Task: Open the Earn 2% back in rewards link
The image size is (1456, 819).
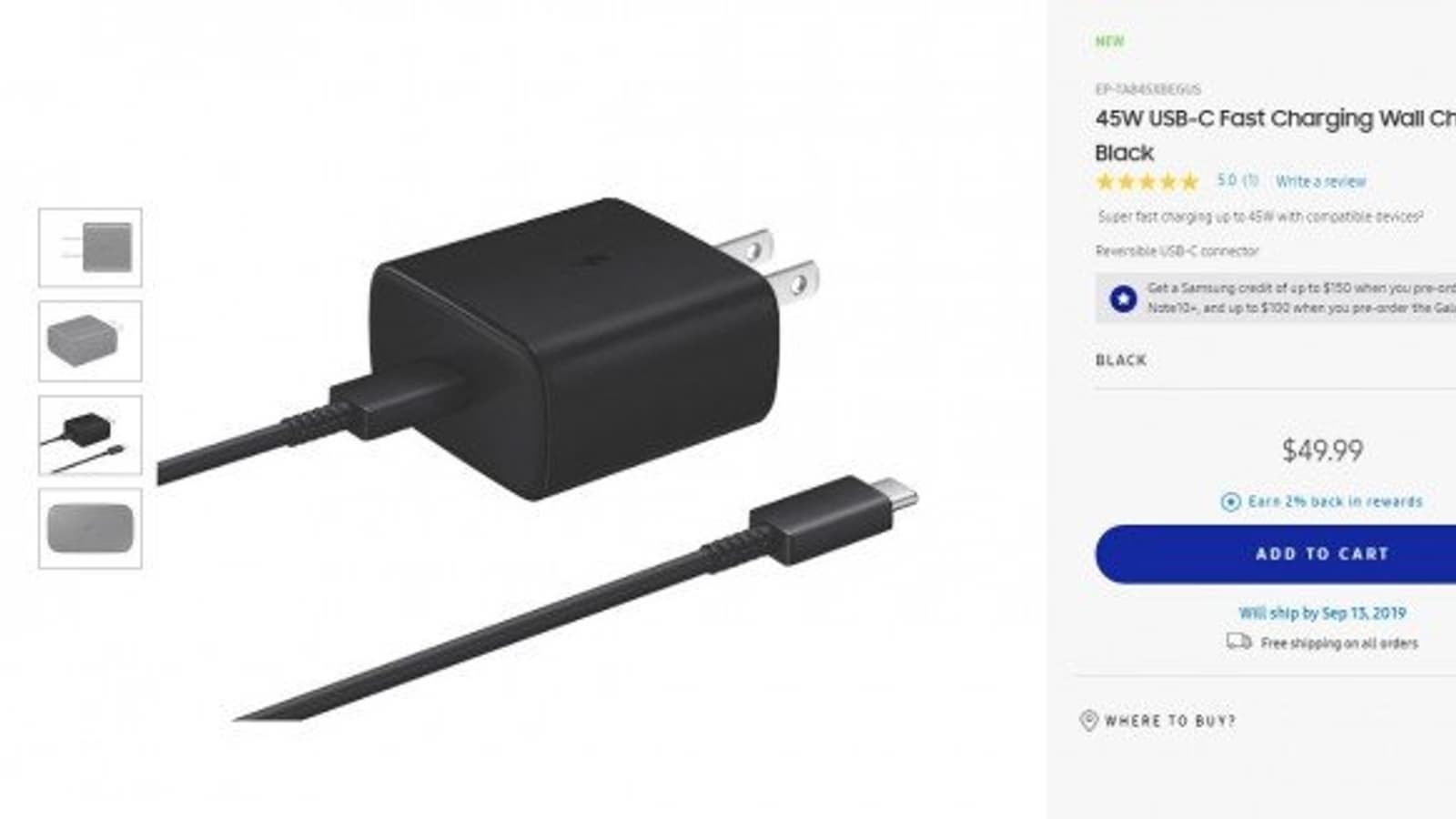Action: tap(1335, 501)
